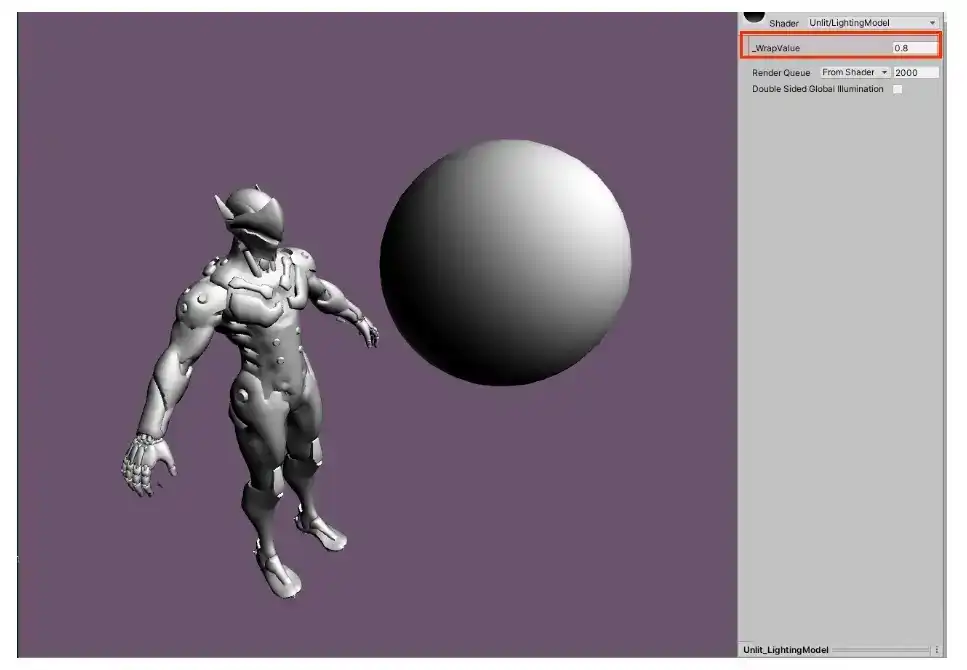Click the Render Queue value 2000 field

click(916, 72)
